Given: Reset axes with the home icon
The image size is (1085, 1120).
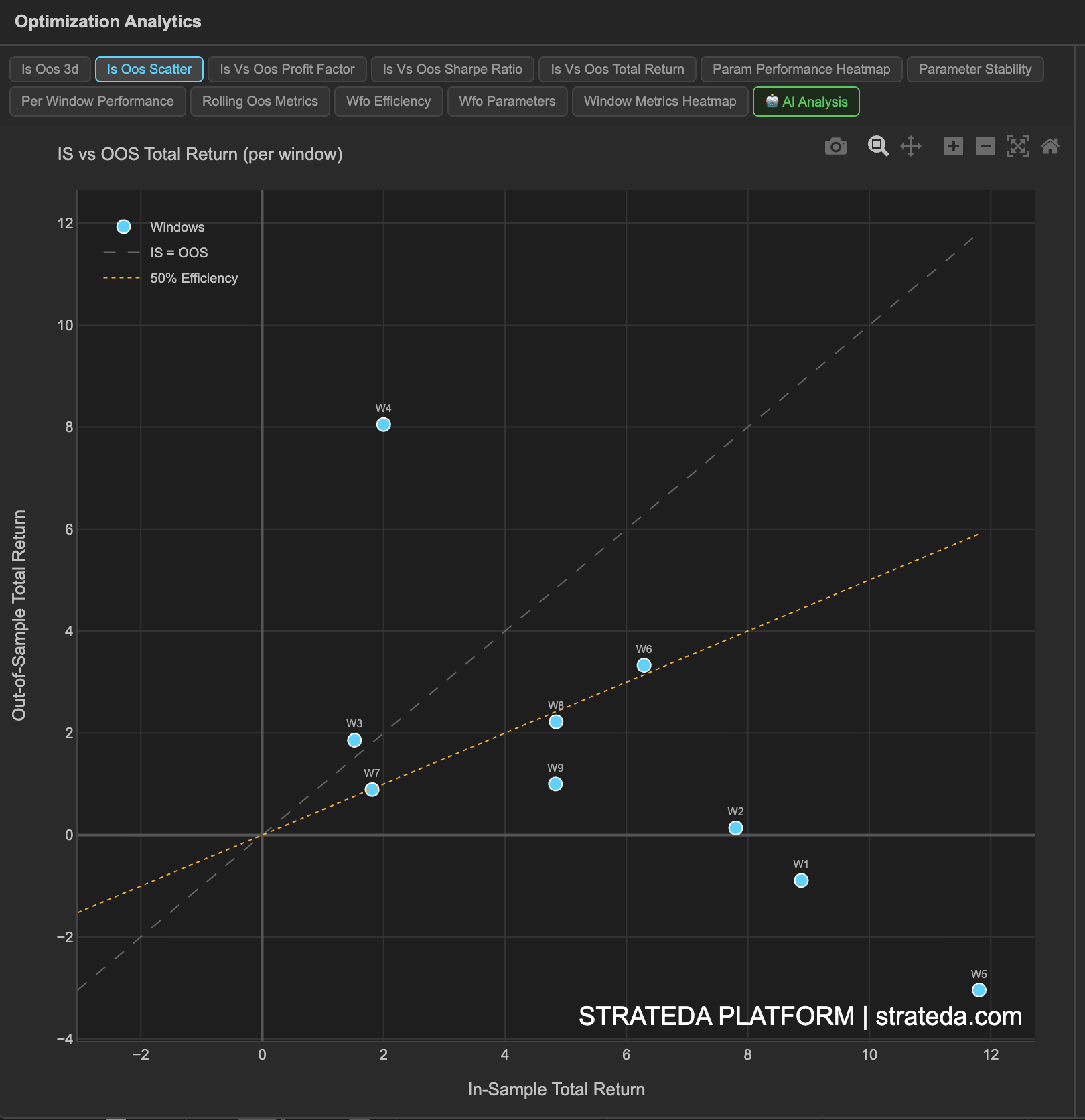Looking at the screenshot, I should click(1051, 146).
